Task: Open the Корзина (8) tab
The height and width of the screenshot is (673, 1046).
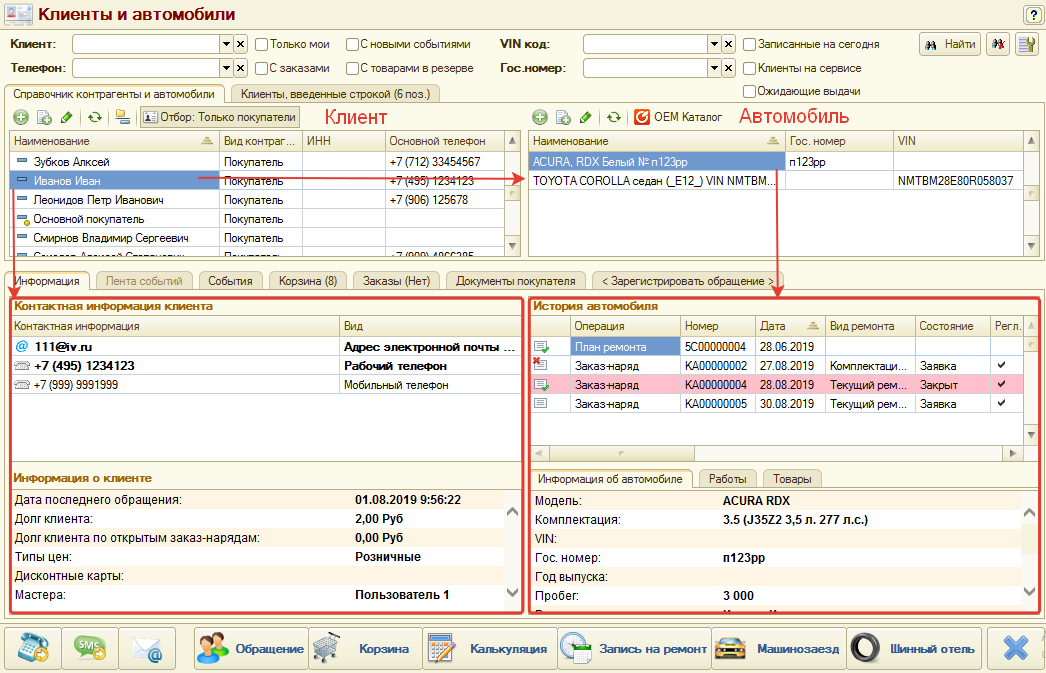Action: pos(308,281)
